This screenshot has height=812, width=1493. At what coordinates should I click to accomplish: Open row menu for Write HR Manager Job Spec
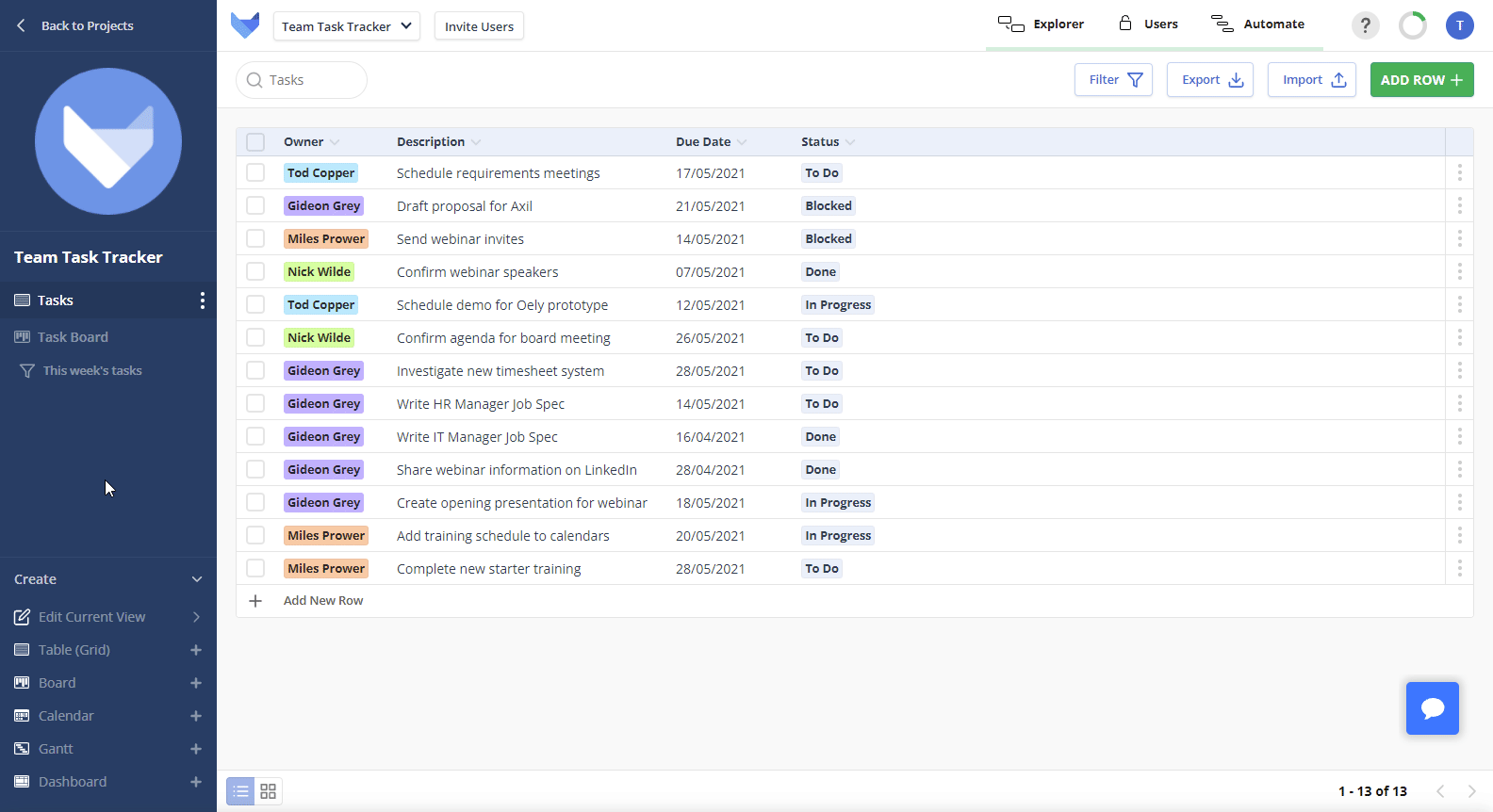coord(1459,403)
